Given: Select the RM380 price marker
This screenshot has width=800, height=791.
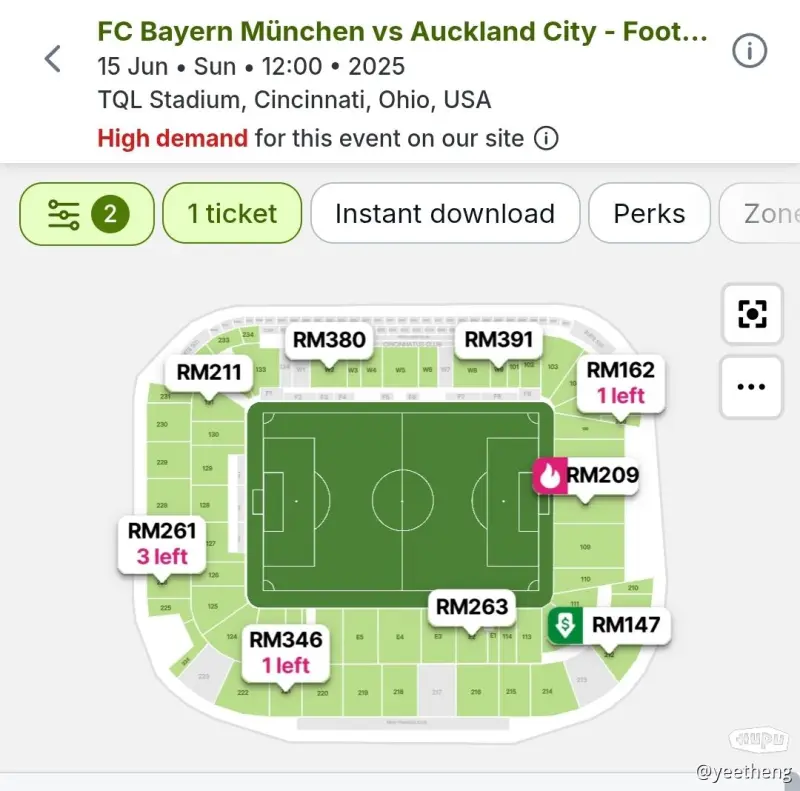Looking at the screenshot, I should (x=329, y=340).
